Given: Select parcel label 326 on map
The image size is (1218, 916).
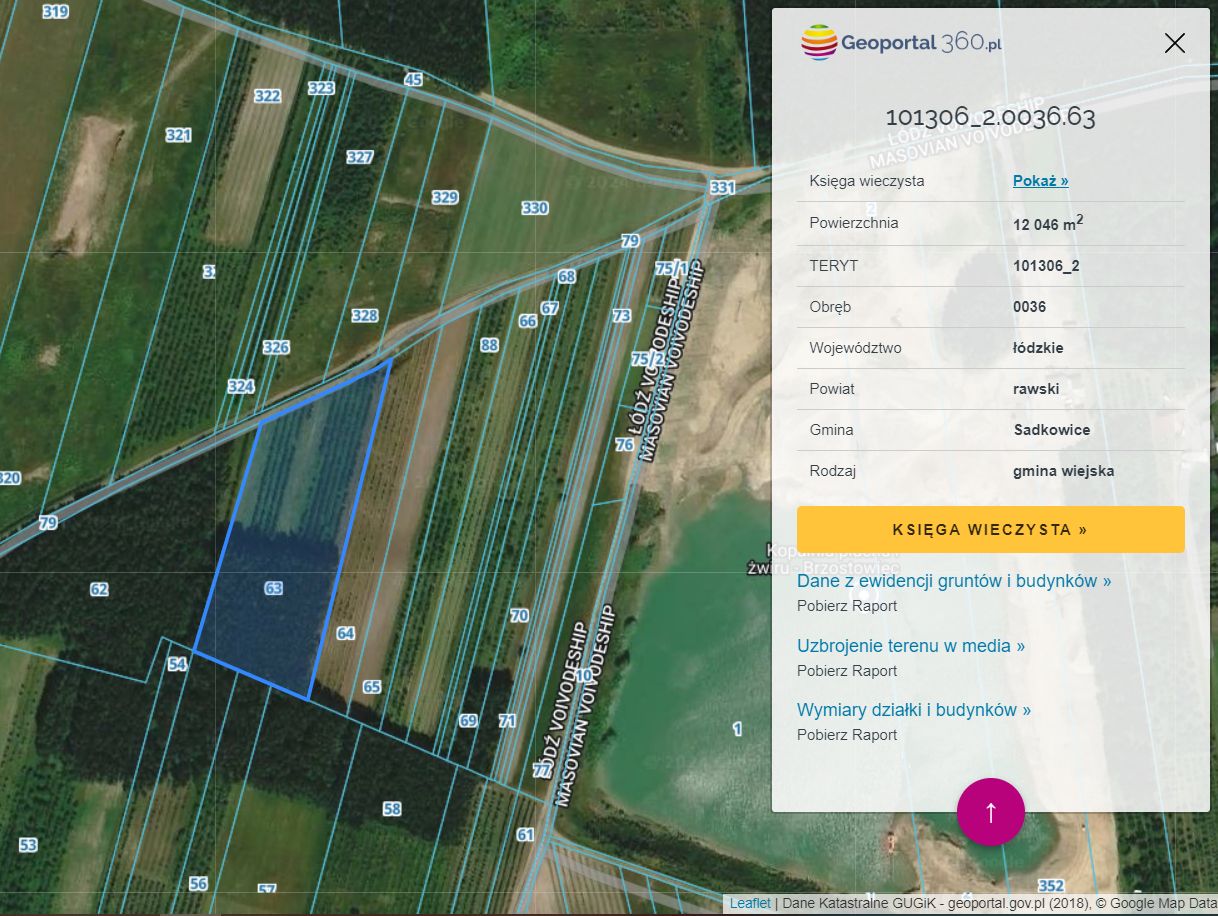Looking at the screenshot, I should coord(276,347).
